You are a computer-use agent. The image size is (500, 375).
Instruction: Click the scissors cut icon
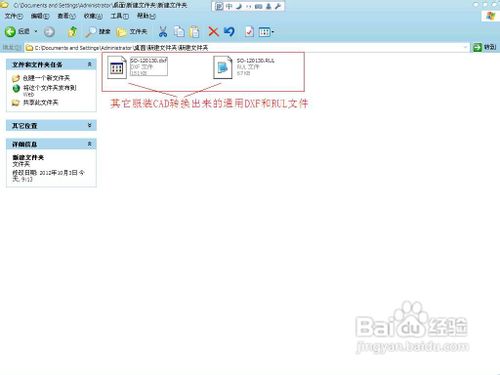click(x=163, y=32)
